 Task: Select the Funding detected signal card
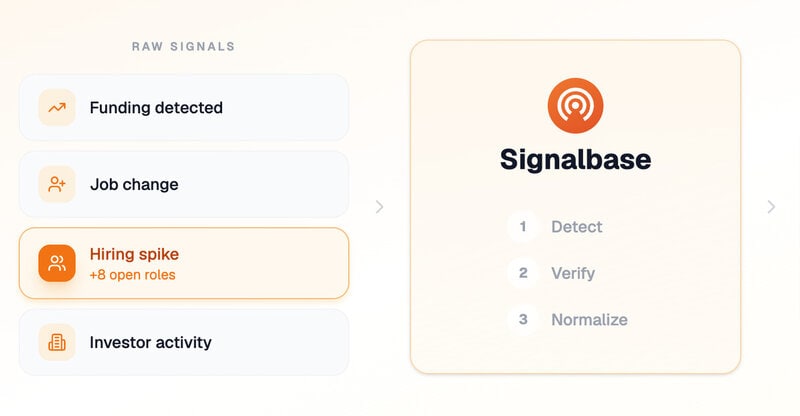pyautogui.click(x=184, y=108)
